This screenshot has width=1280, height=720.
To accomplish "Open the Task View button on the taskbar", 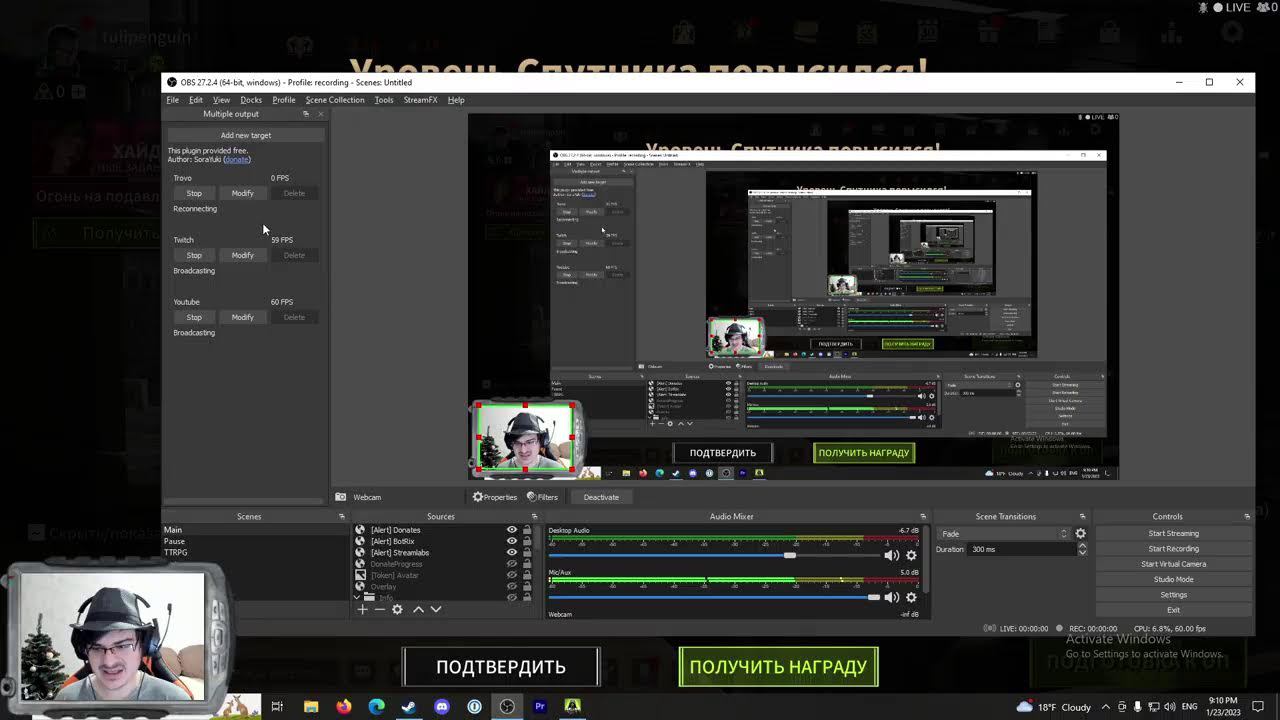I will (x=277, y=706).
